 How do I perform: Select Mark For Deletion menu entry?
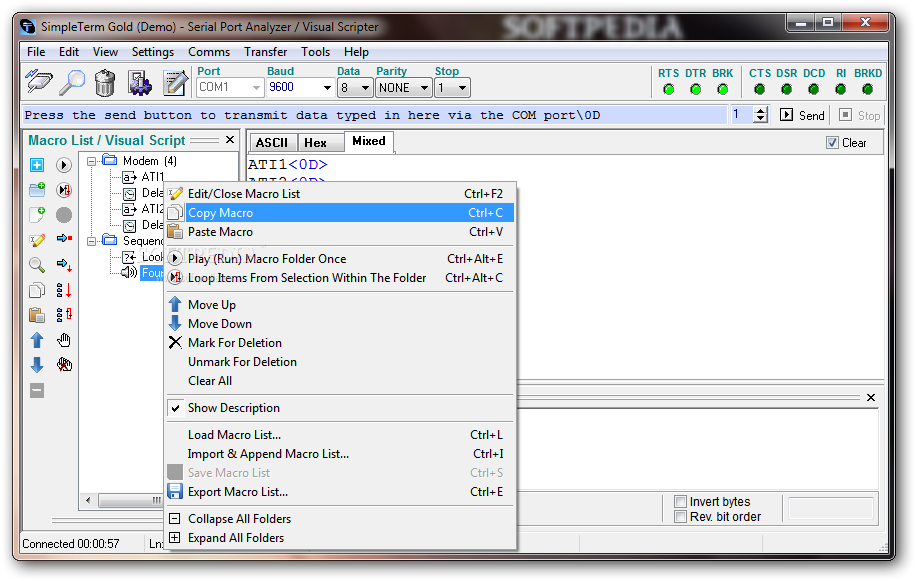pos(340,343)
